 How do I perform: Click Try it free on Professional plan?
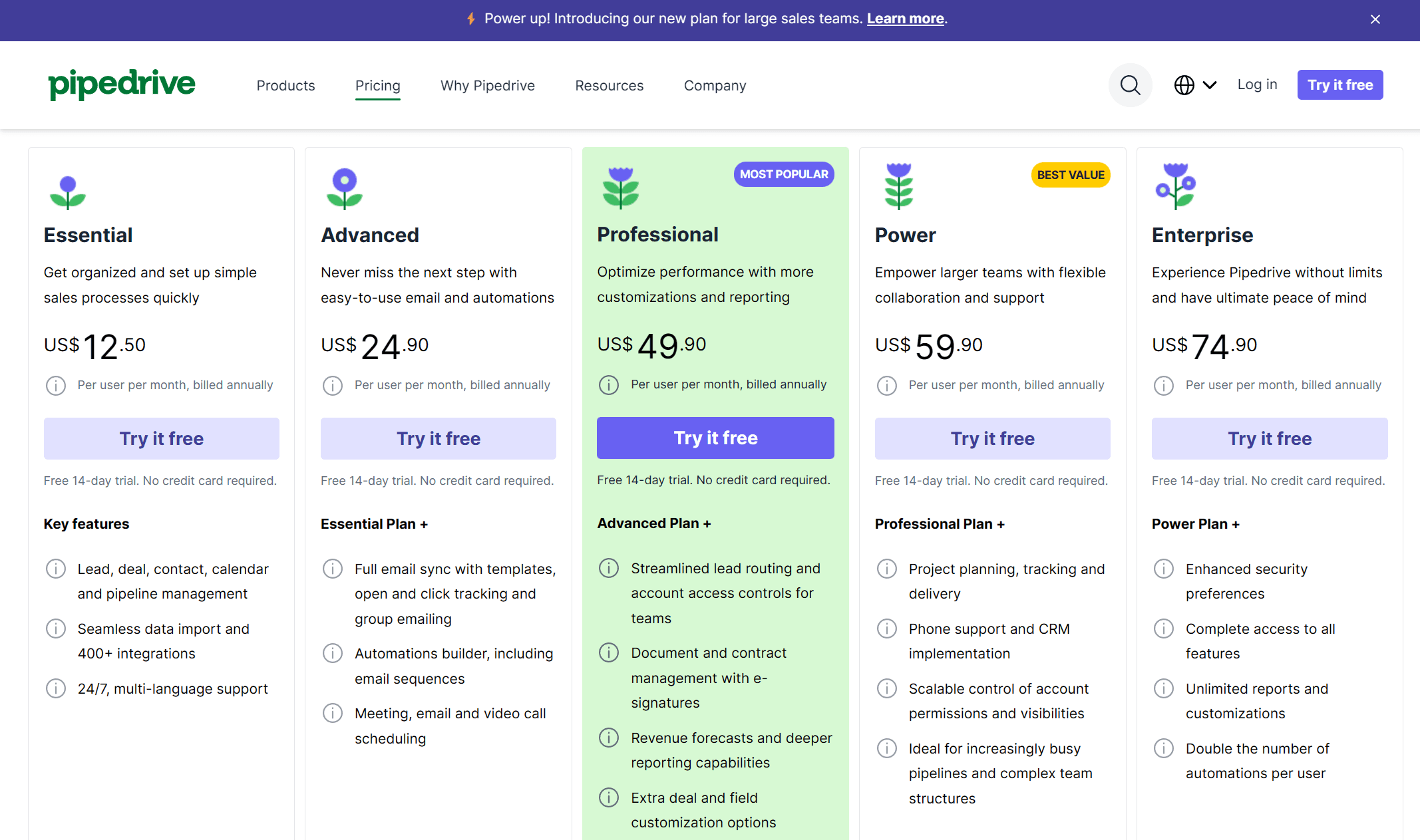pos(715,437)
